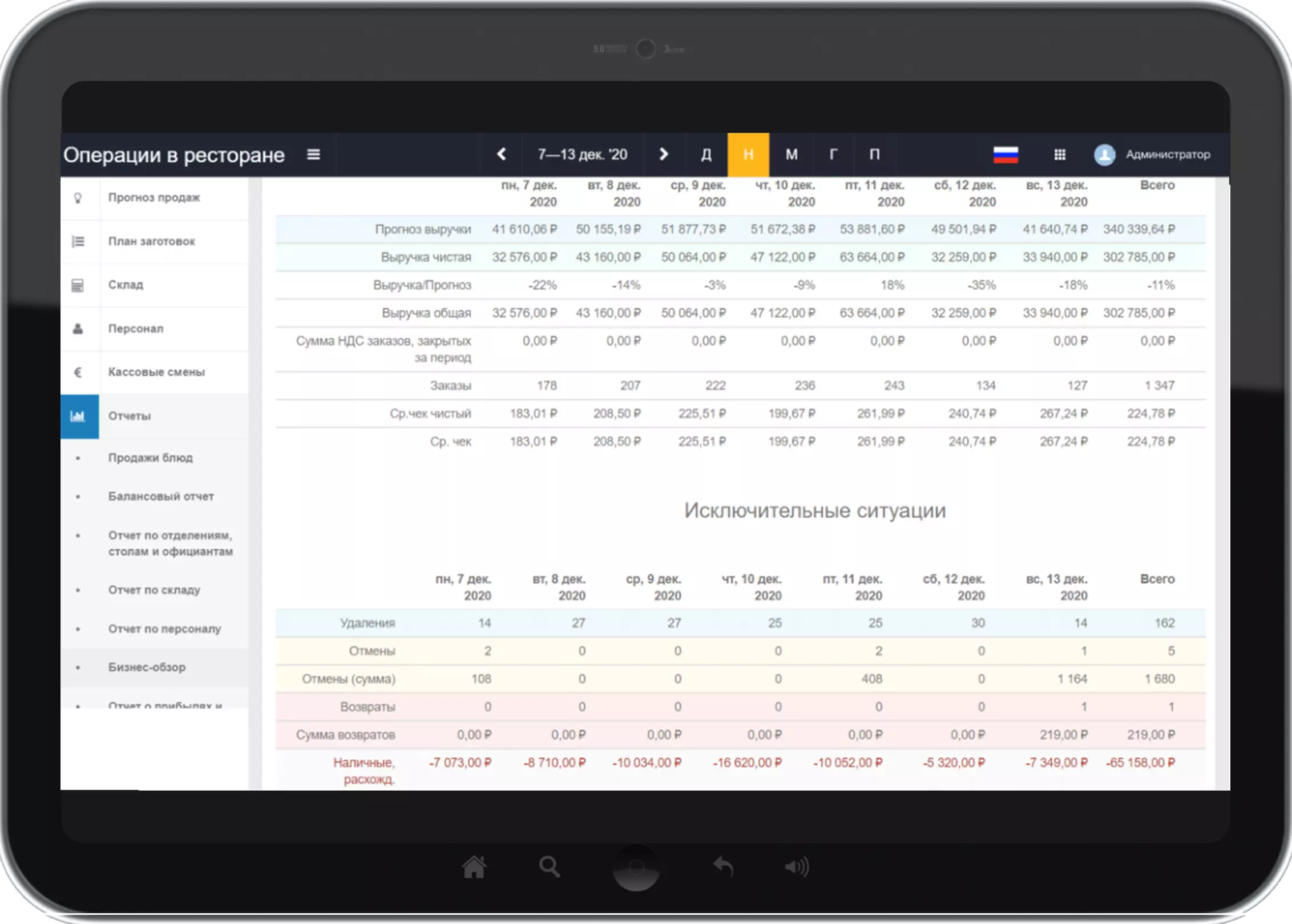The height and width of the screenshot is (924, 1292).
Task: Click Удаления total 162
Action: coord(1165,623)
